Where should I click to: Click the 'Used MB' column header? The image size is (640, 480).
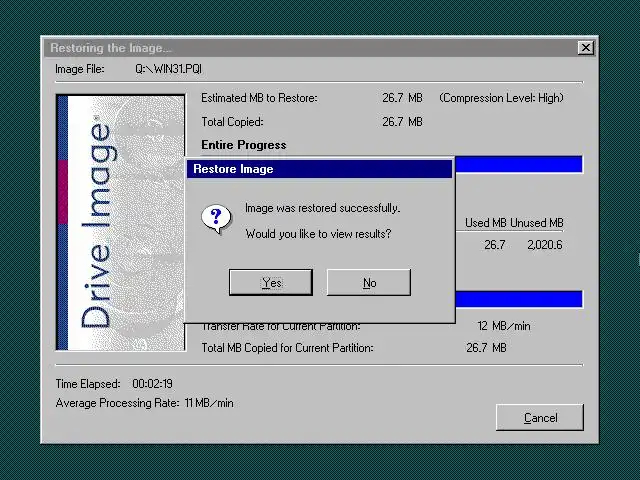pos(486,223)
